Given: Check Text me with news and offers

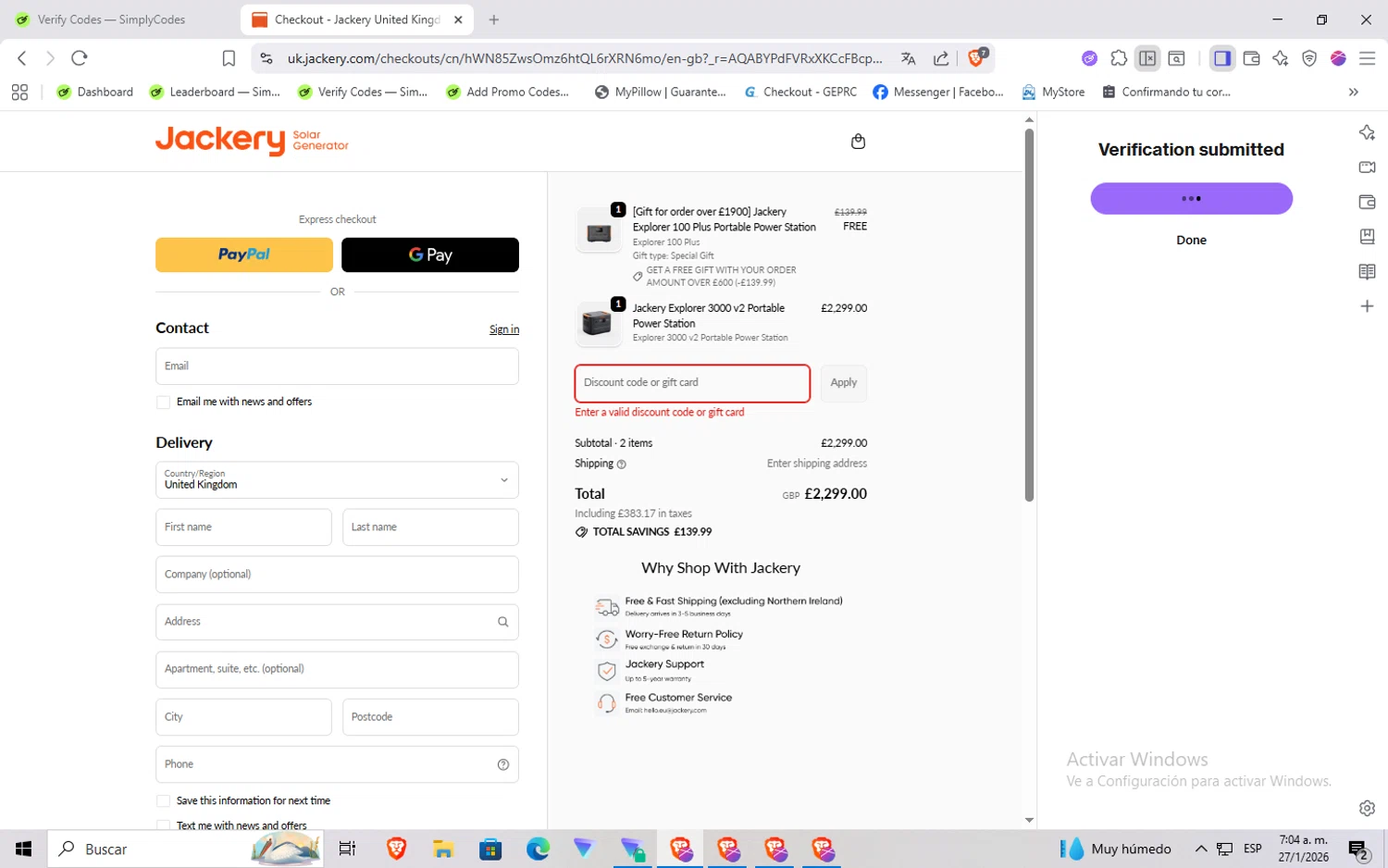Looking at the screenshot, I should click(x=163, y=825).
